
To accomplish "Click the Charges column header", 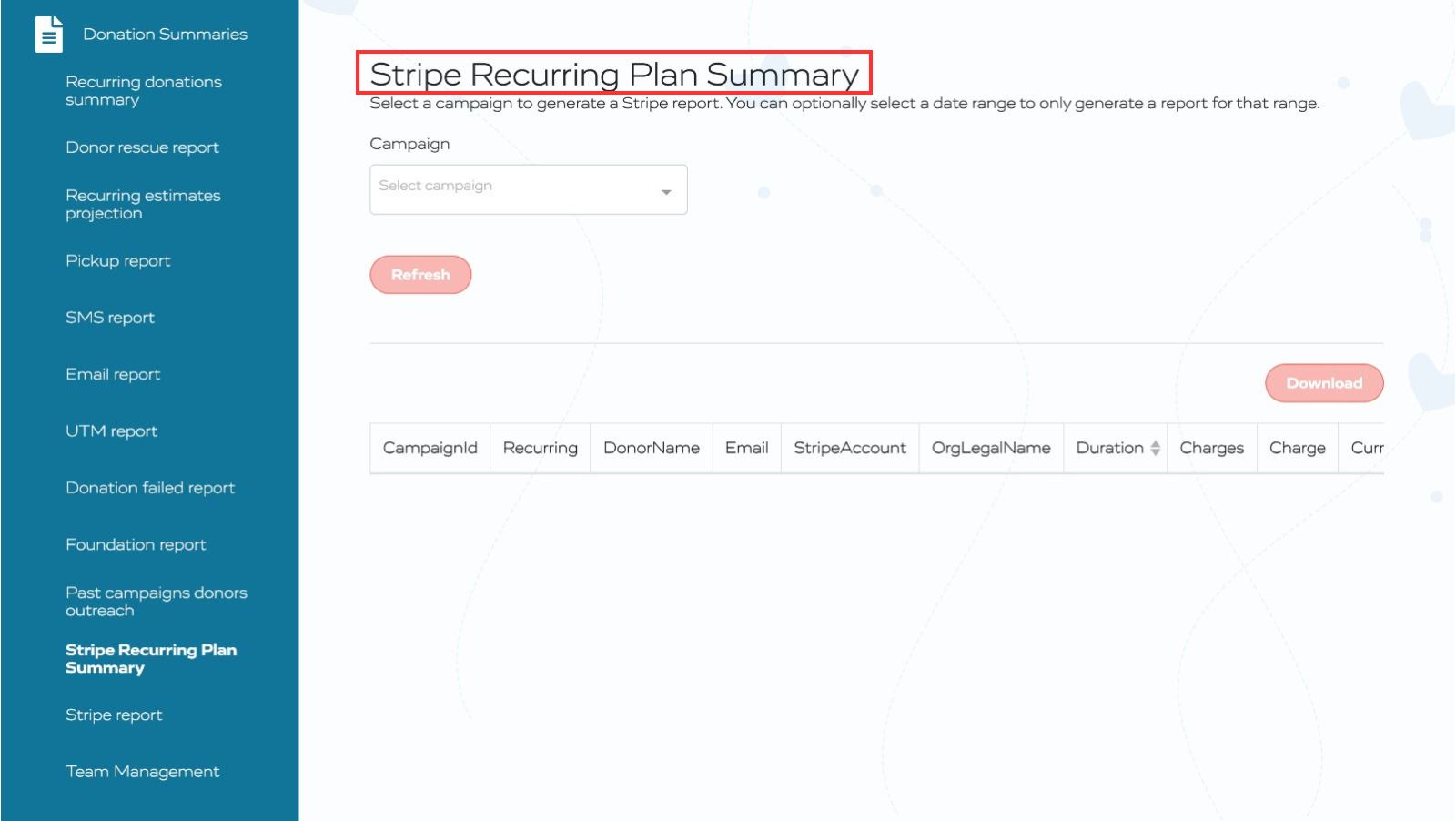I will click(1211, 448).
